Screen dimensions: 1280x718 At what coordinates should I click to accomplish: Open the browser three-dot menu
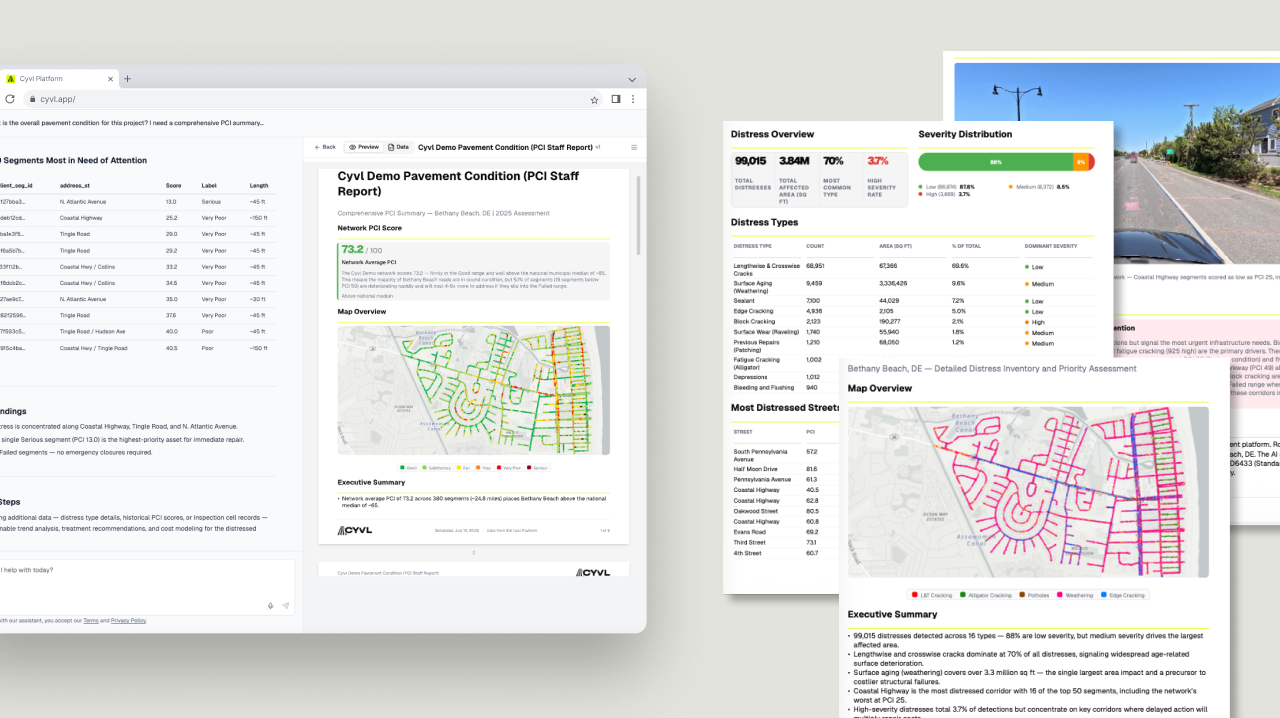pyautogui.click(x=633, y=99)
